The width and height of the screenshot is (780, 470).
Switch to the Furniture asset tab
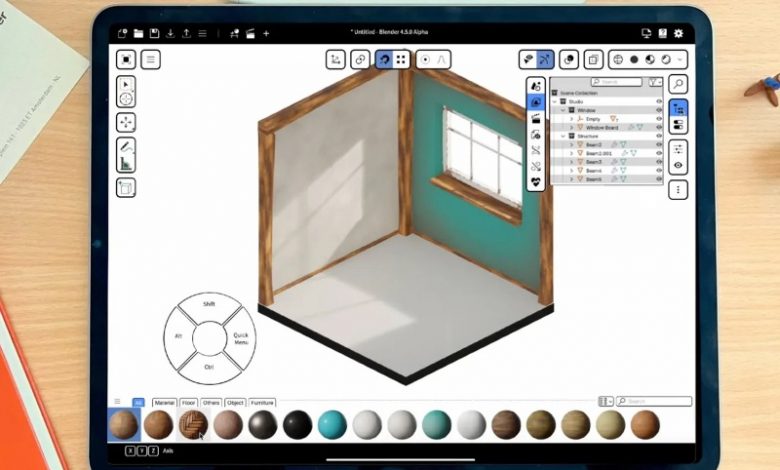tap(263, 402)
